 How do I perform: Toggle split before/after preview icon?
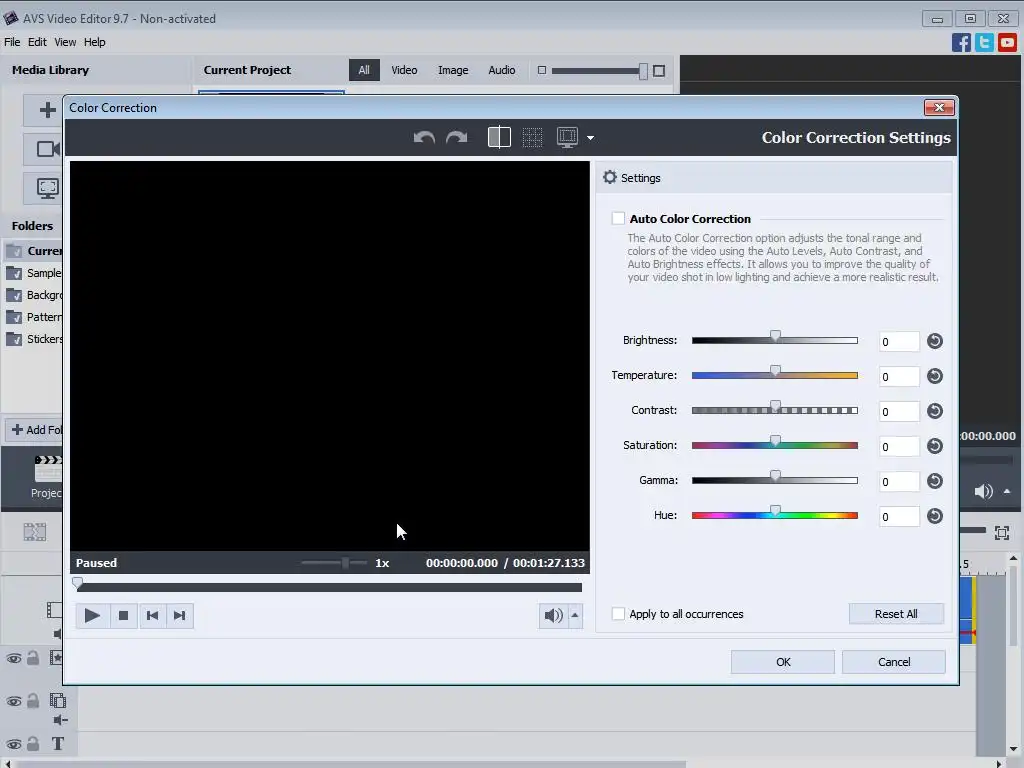pyautogui.click(x=500, y=137)
